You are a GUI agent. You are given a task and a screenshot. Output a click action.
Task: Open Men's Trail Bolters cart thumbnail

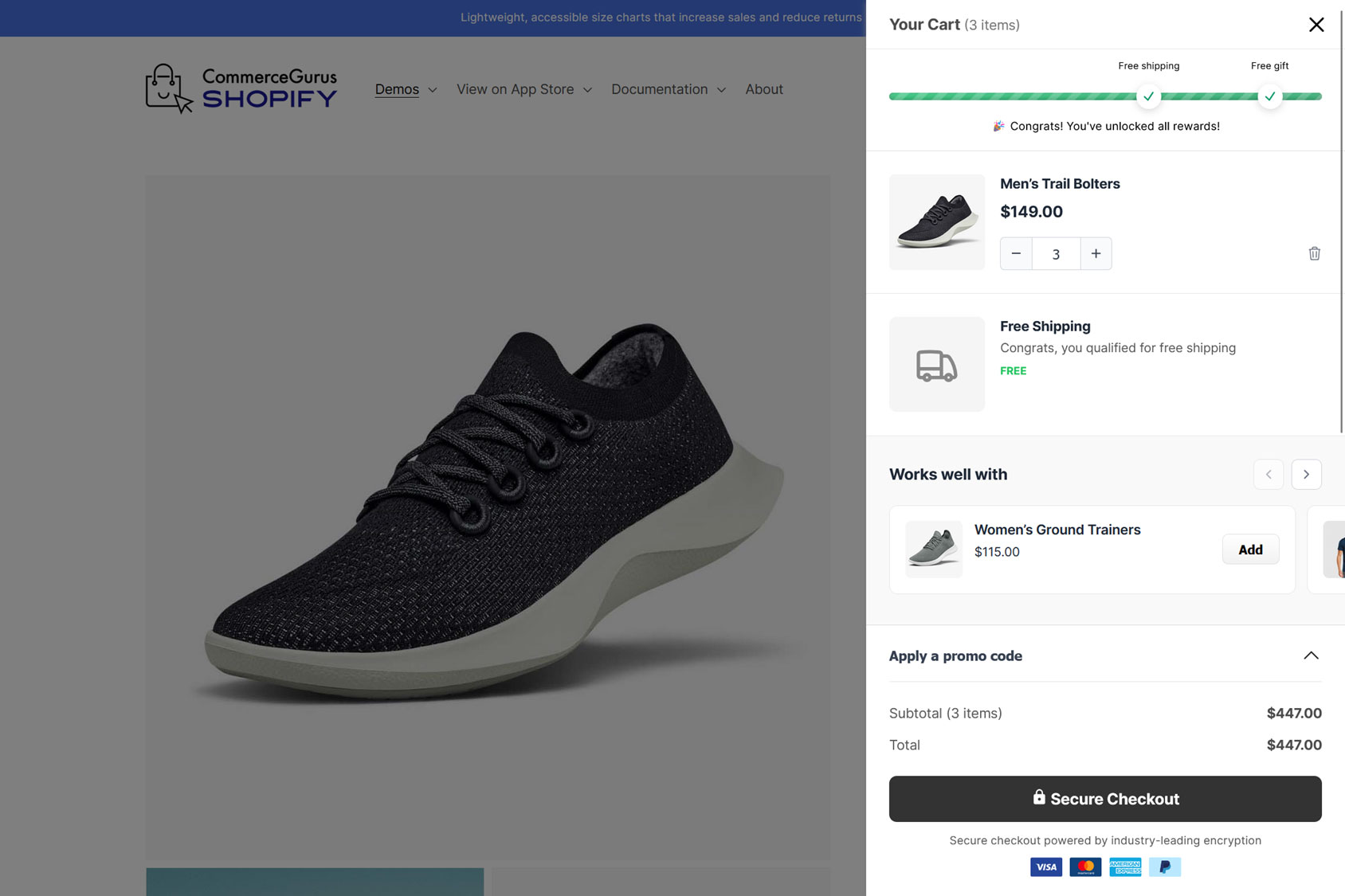pos(936,222)
